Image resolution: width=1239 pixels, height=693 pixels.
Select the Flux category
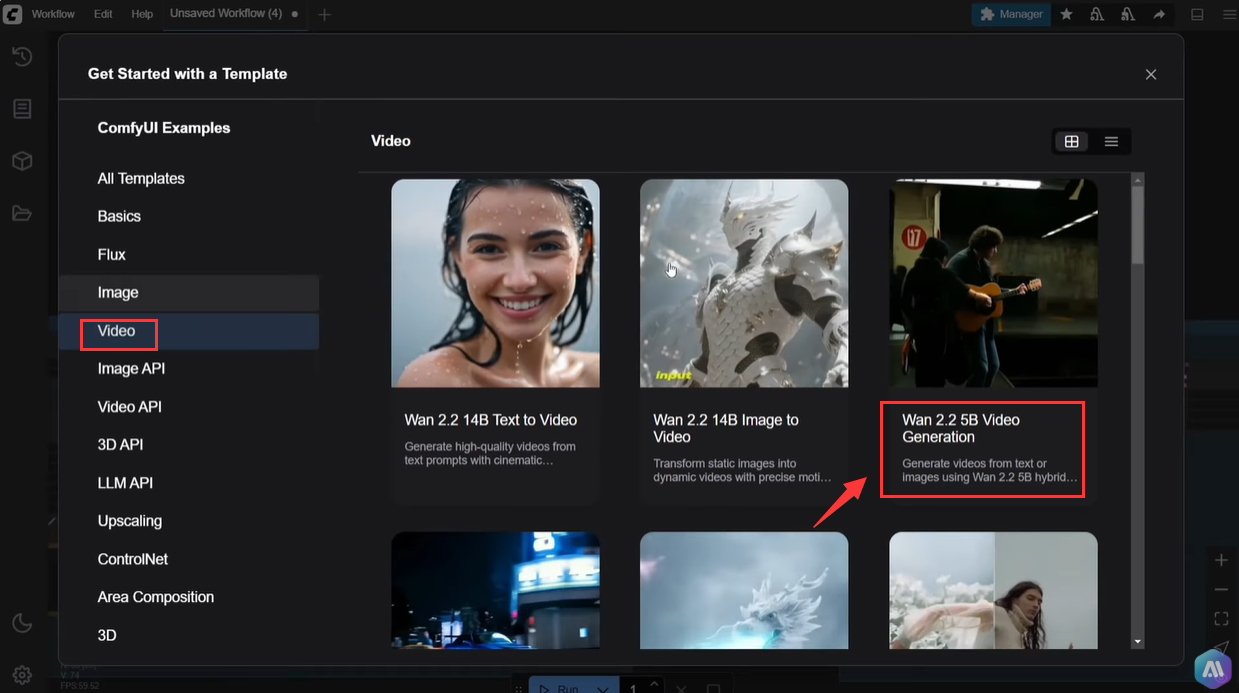pos(189,254)
